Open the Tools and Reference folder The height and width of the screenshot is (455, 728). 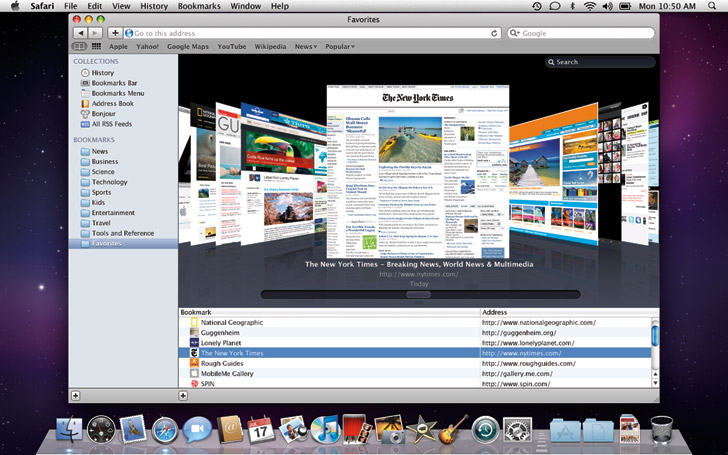pyautogui.click(x=123, y=233)
